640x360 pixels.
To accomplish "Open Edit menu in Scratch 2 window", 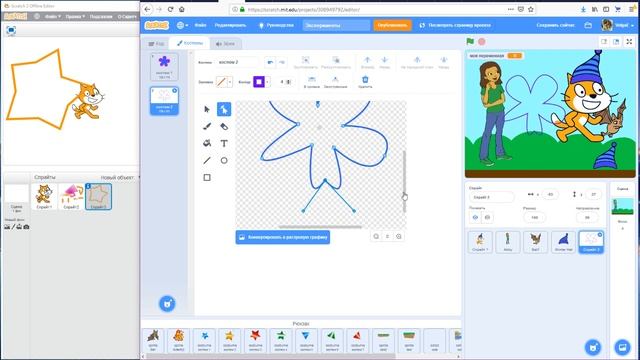I will [x=75, y=17].
